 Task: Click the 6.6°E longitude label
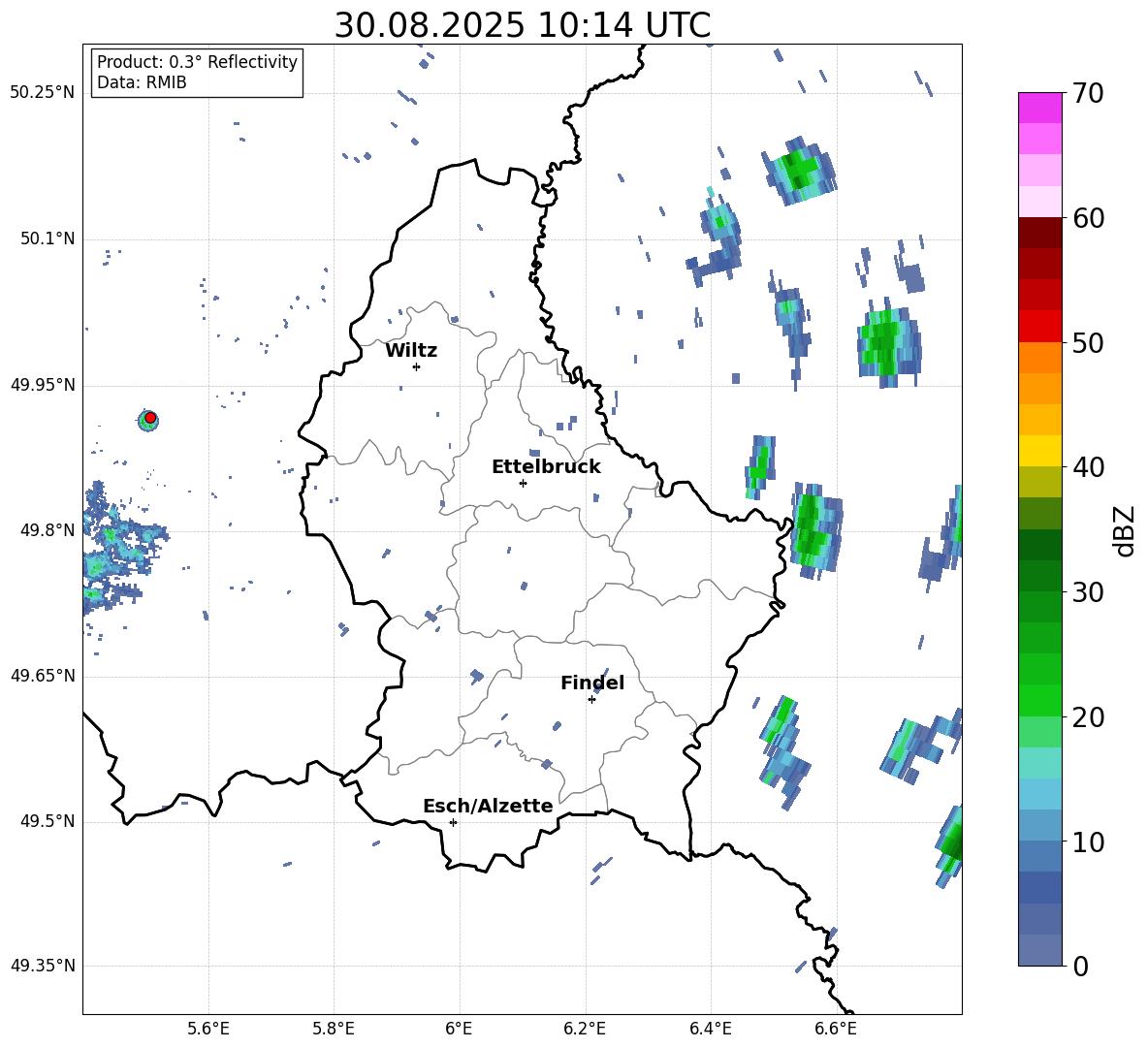(836, 1029)
